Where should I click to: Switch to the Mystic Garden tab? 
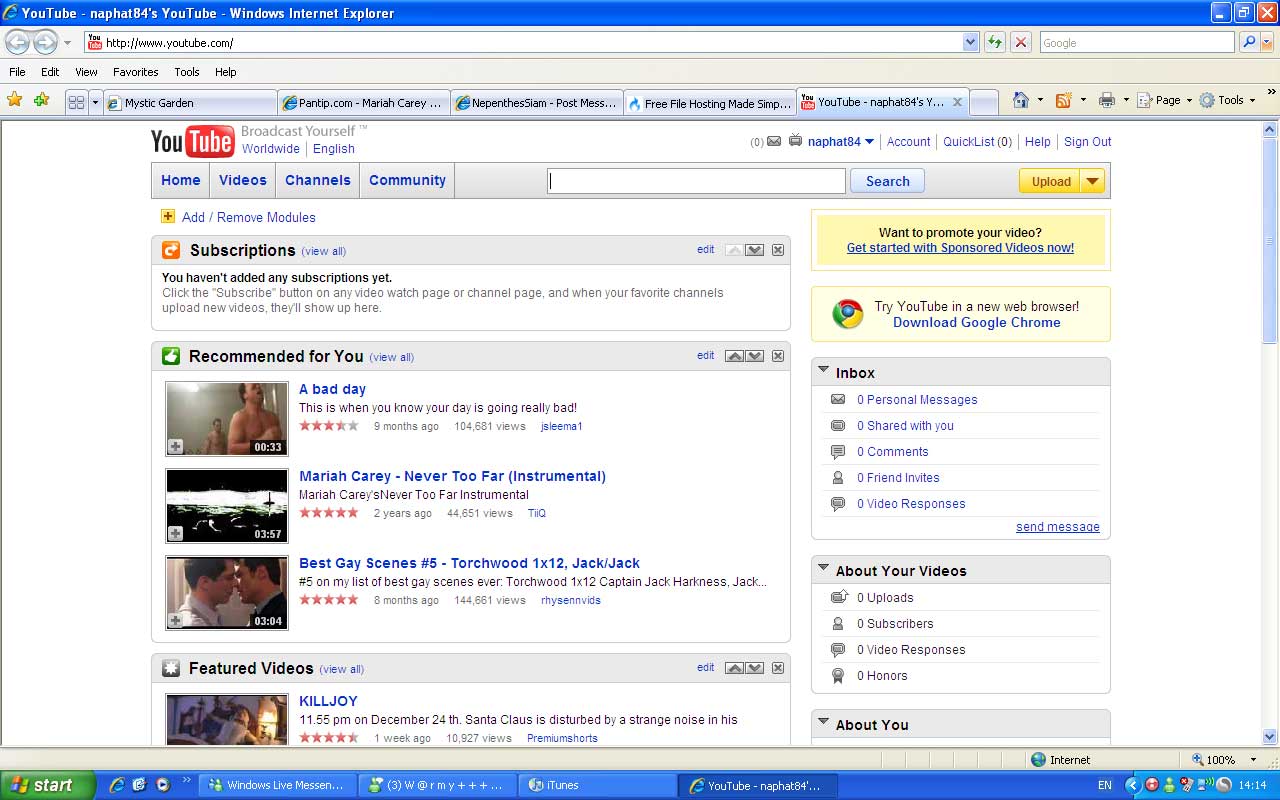pyautogui.click(x=190, y=103)
